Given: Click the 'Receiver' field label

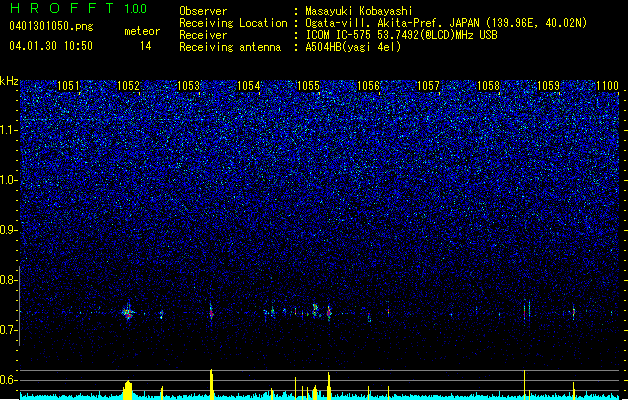Looking at the screenshot, I should click(203, 35).
